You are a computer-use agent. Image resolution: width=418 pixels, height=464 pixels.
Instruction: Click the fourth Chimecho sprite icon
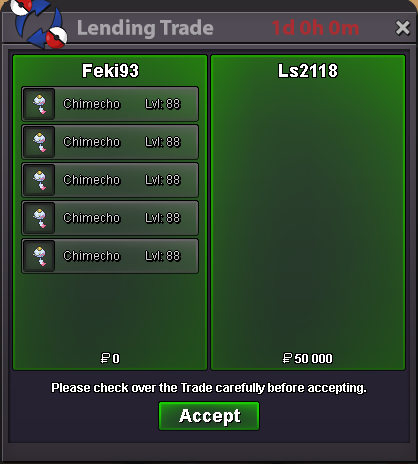(x=40, y=218)
